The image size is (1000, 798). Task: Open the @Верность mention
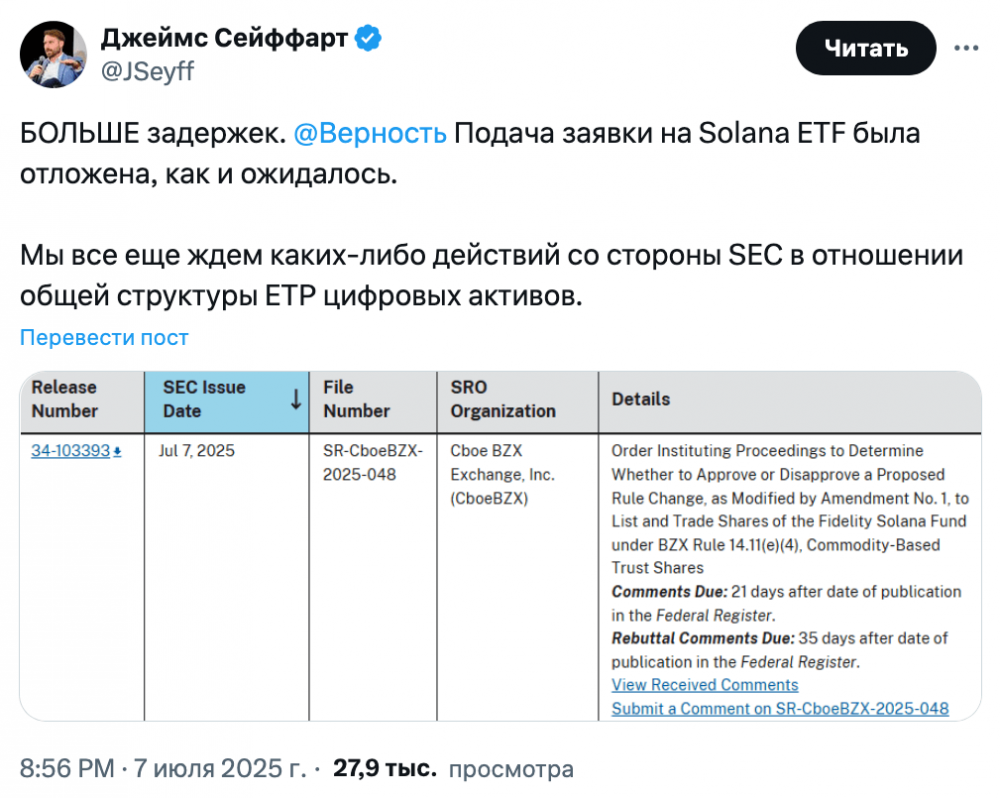pos(370,133)
